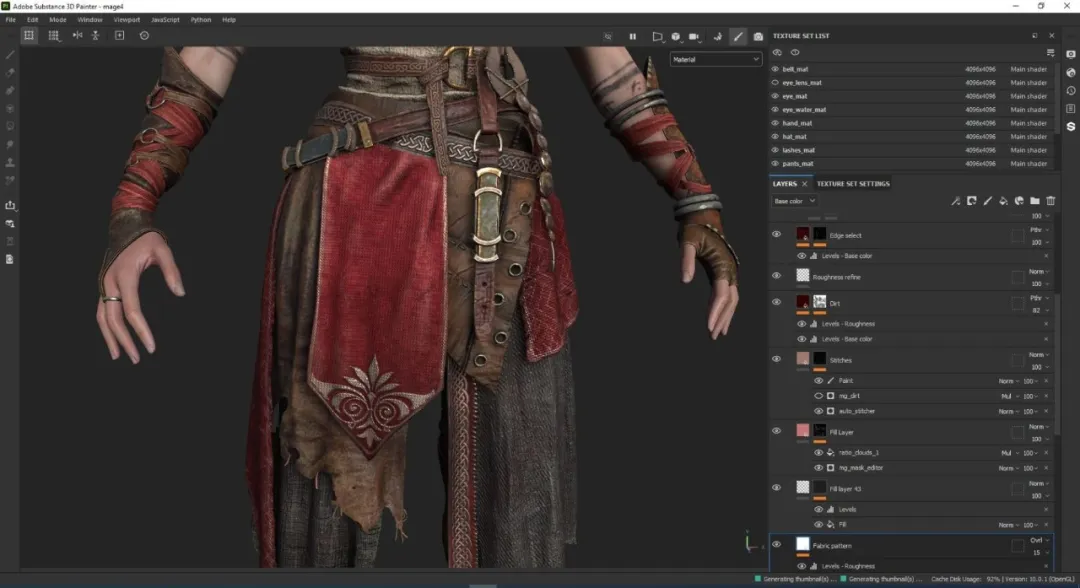Open the Display settings icon in right dock

tap(1070, 54)
